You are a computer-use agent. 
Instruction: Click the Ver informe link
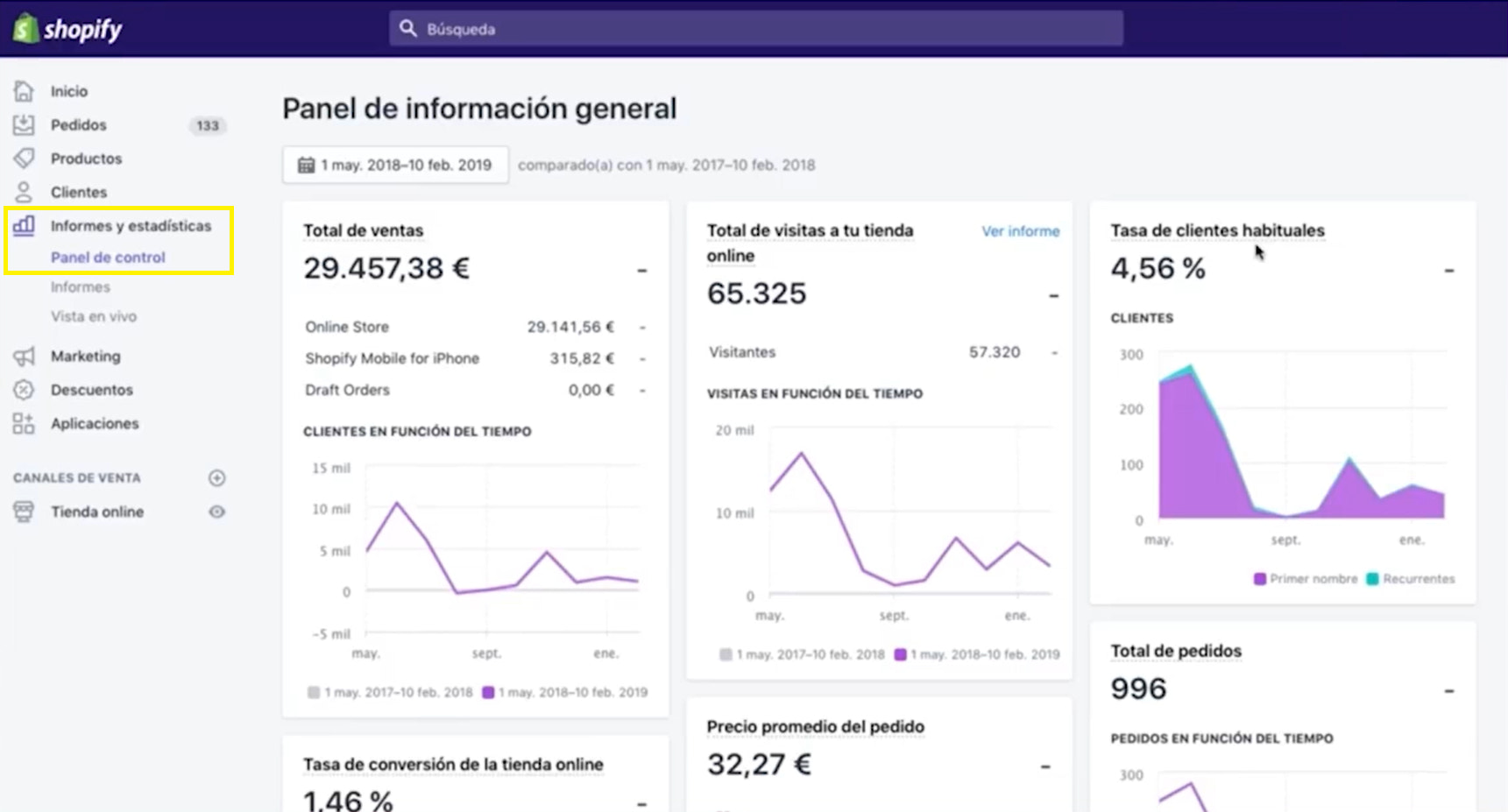point(1020,231)
